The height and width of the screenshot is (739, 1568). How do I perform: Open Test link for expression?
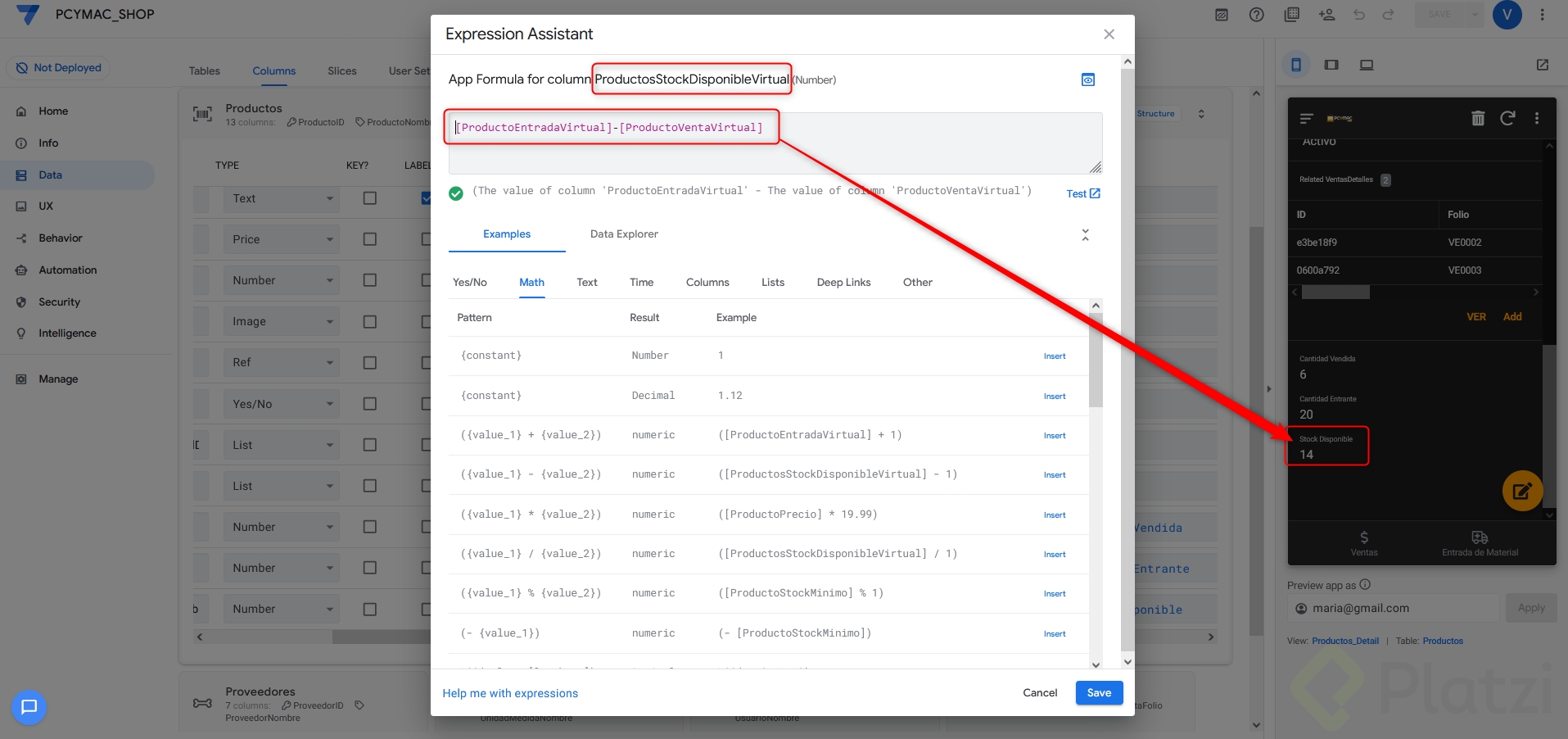point(1083,193)
